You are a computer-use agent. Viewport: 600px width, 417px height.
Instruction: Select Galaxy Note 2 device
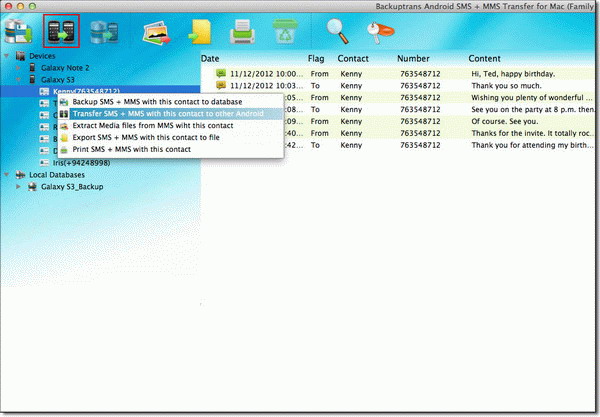pyautogui.click(x=65, y=68)
